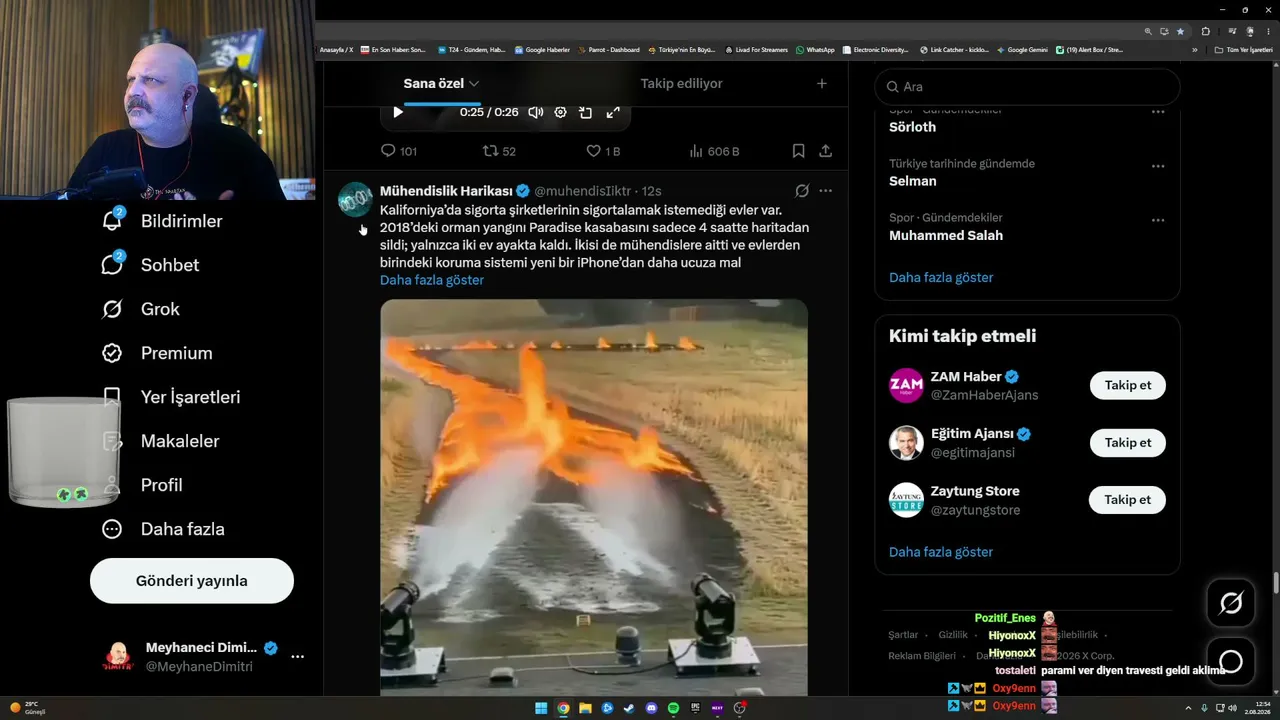Open more options for Mühendislik Harikası post

click(825, 191)
